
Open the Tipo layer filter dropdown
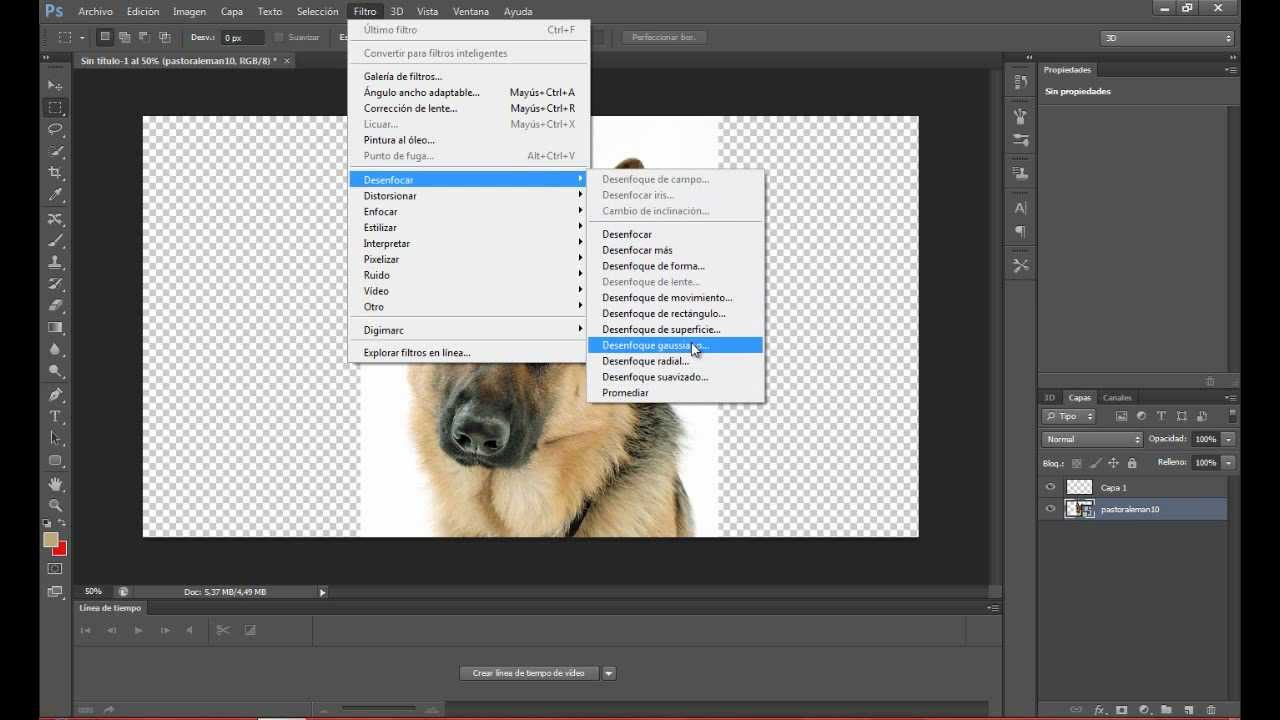click(1069, 416)
